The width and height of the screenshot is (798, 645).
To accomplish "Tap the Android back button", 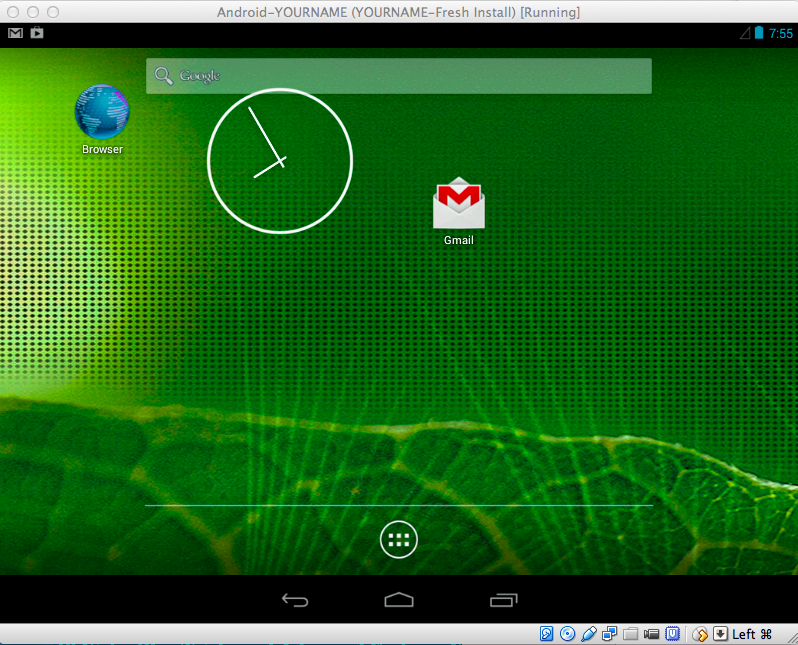I will (x=295, y=600).
